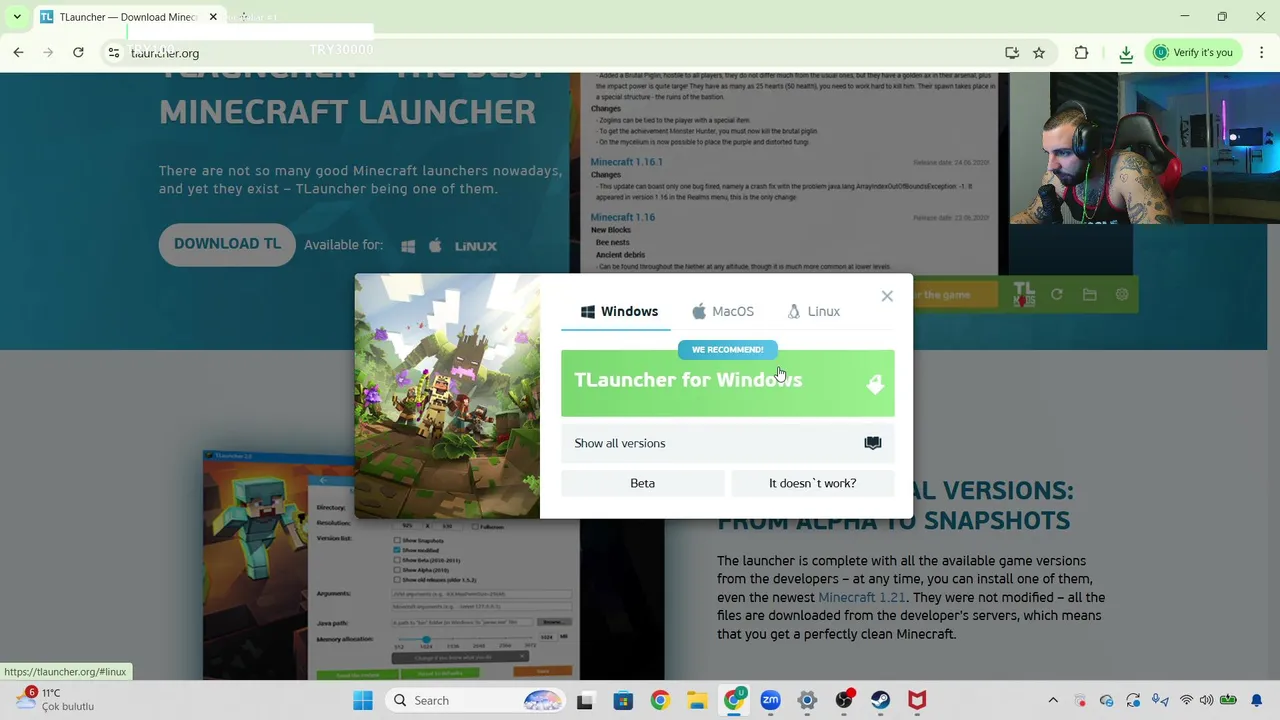Close the download popup with the X
Image resolution: width=1280 pixels, height=720 pixels.
[x=887, y=296]
